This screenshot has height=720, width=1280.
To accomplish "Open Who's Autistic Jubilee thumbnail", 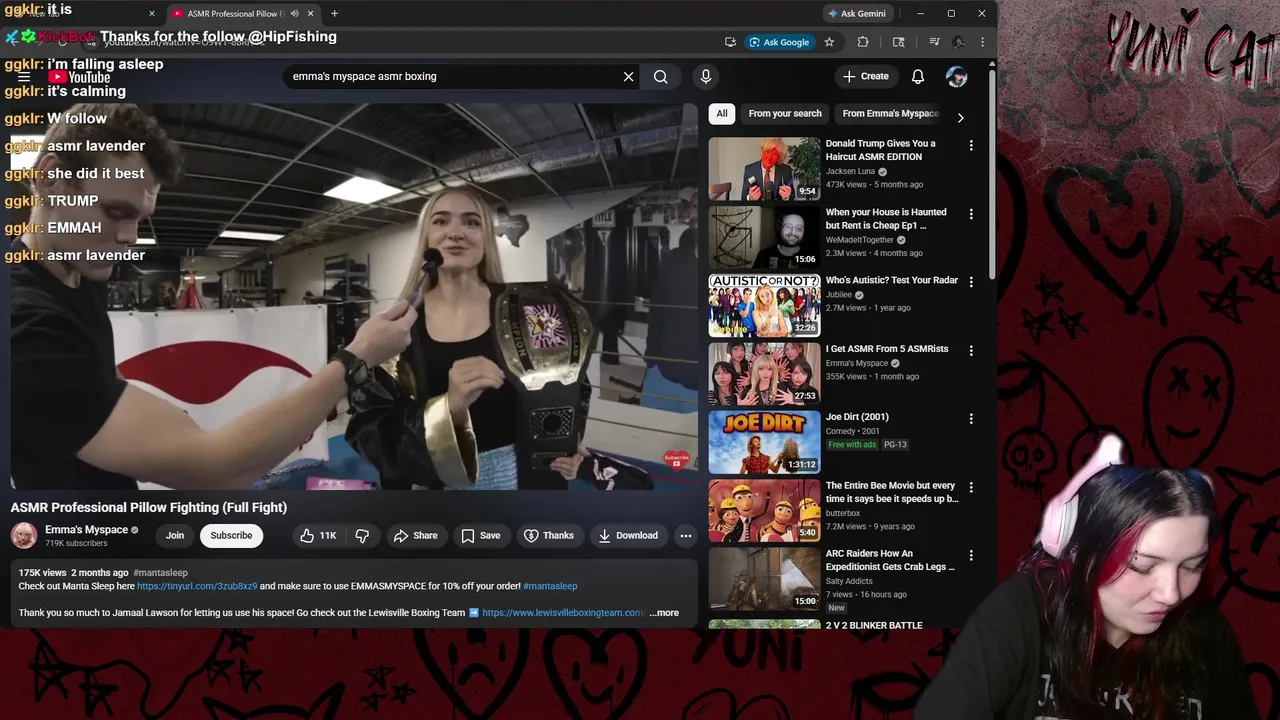I will (764, 306).
